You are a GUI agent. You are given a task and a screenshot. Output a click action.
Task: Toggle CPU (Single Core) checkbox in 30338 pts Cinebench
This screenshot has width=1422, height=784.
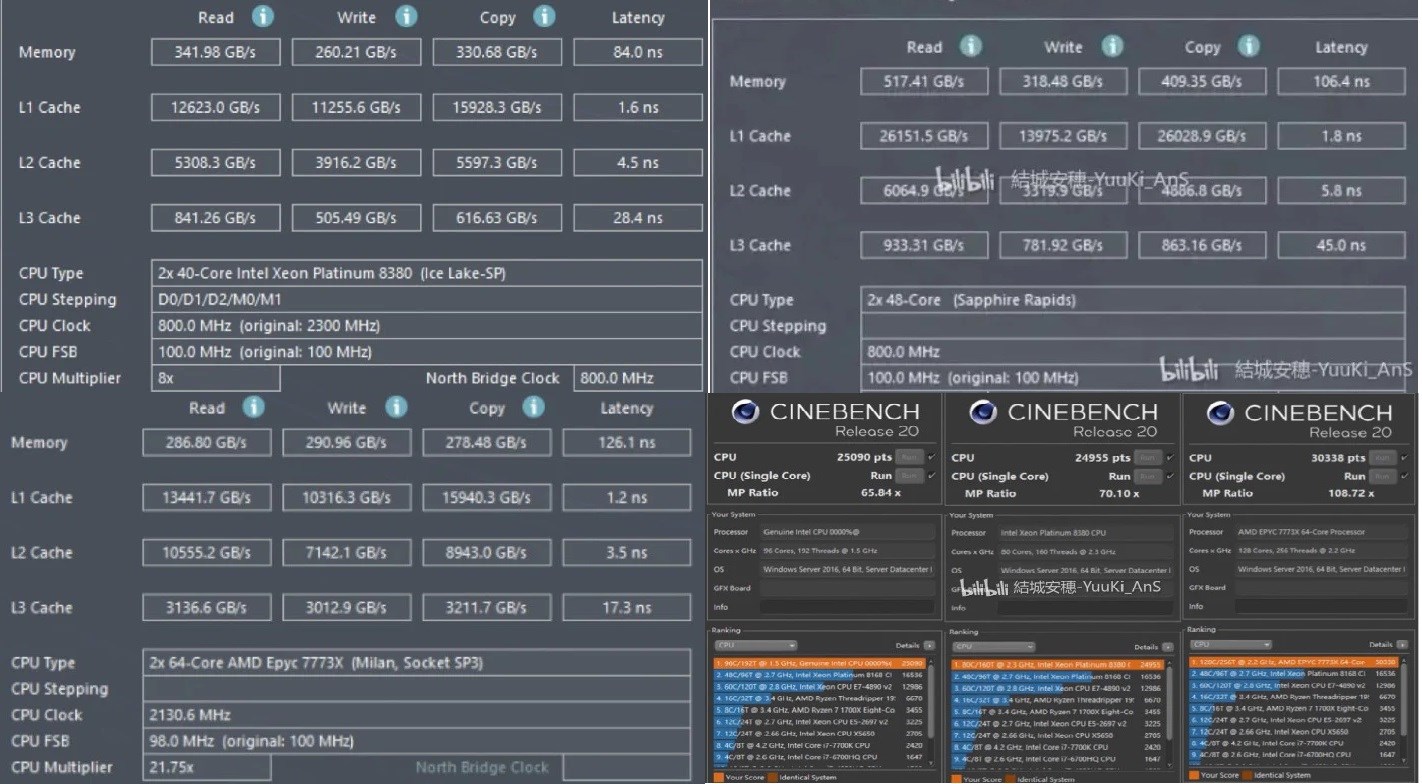tap(1404, 476)
